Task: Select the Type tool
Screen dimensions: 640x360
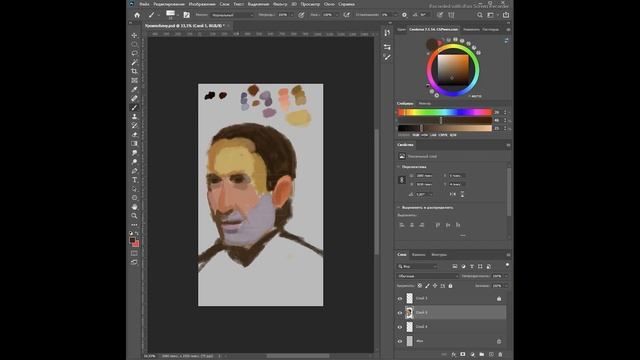Action: point(134,180)
